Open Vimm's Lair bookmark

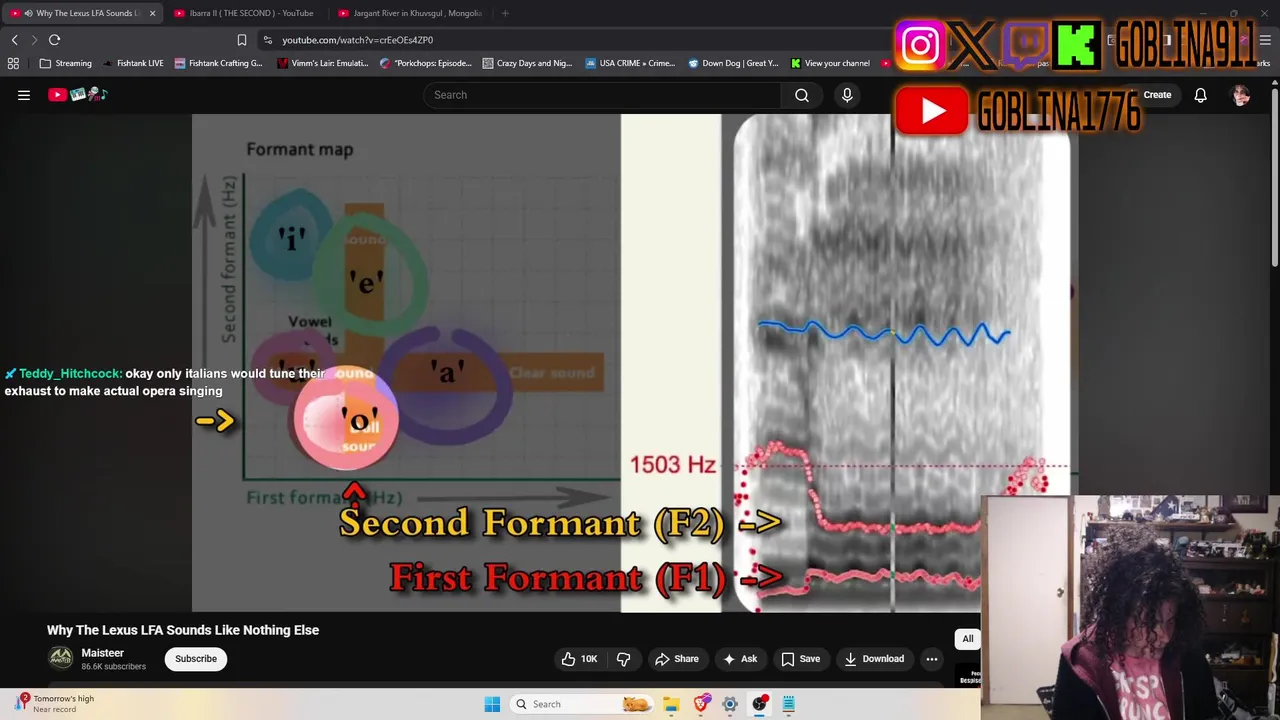click(x=323, y=63)
